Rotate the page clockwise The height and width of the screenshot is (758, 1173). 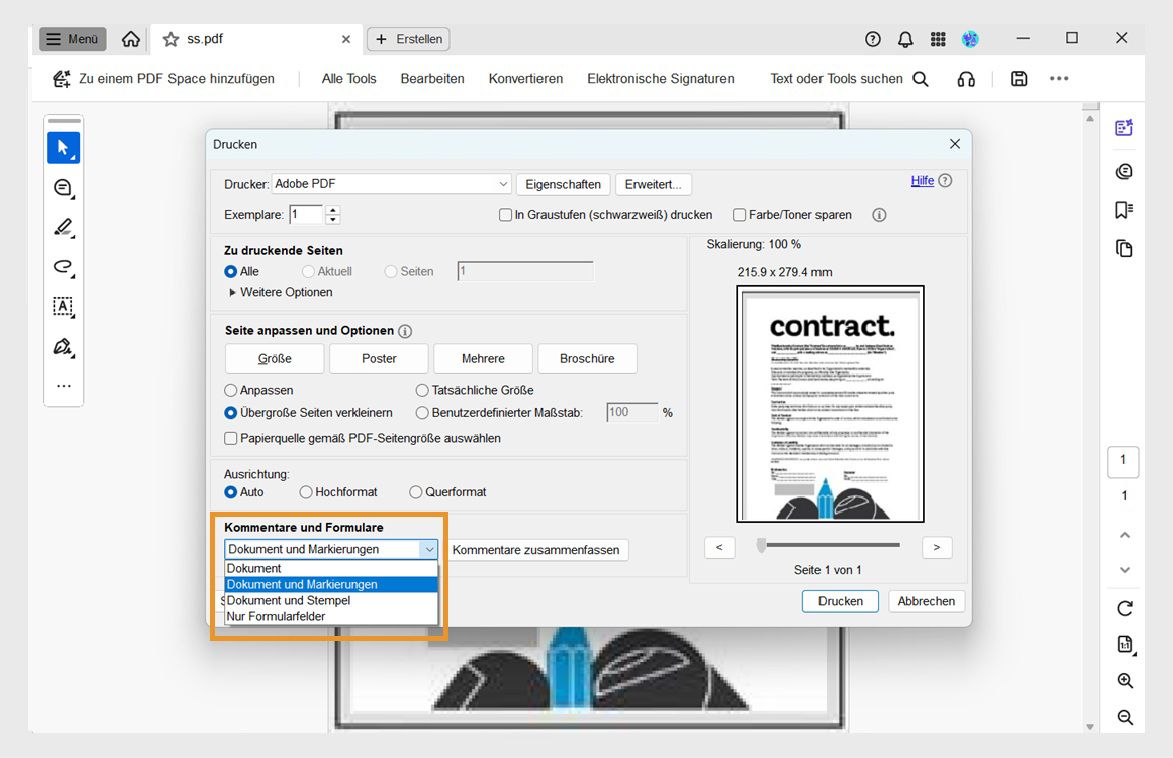coord(1124,607)
